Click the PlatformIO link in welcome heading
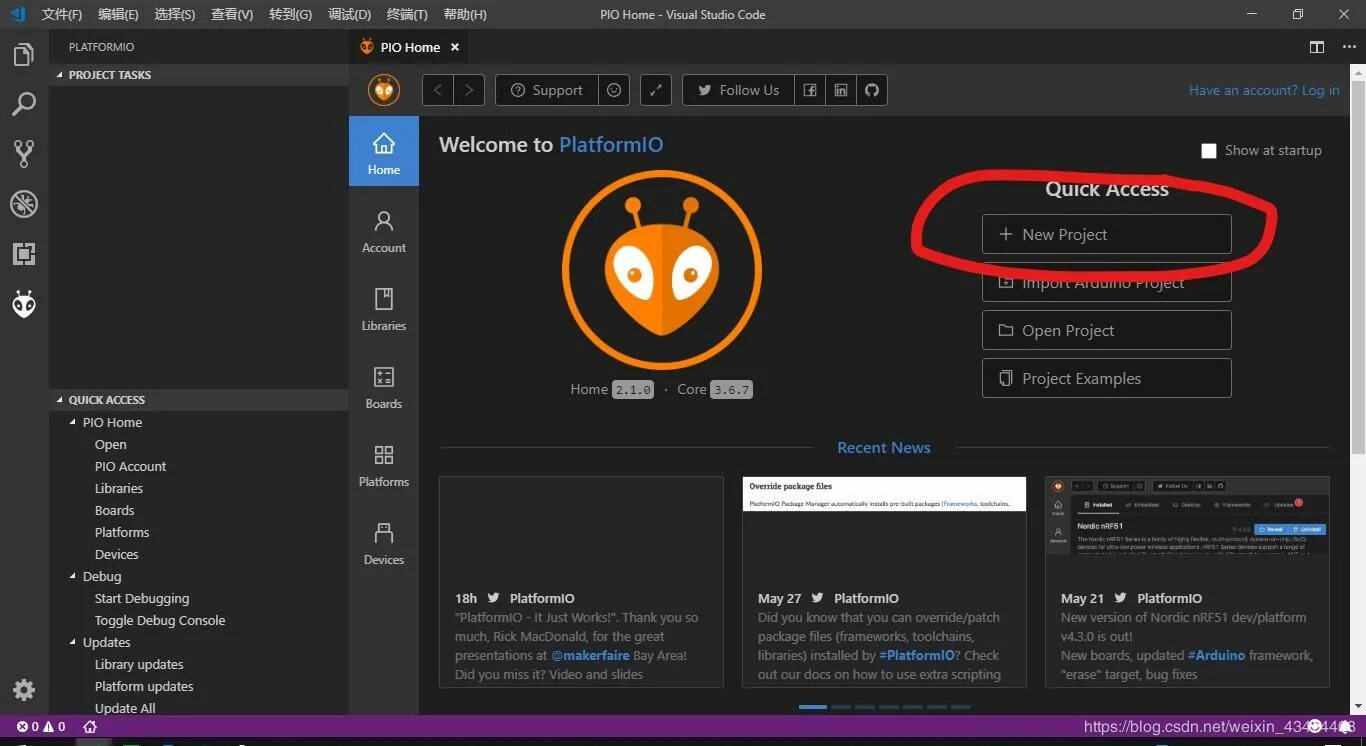 tap(611, 145)
